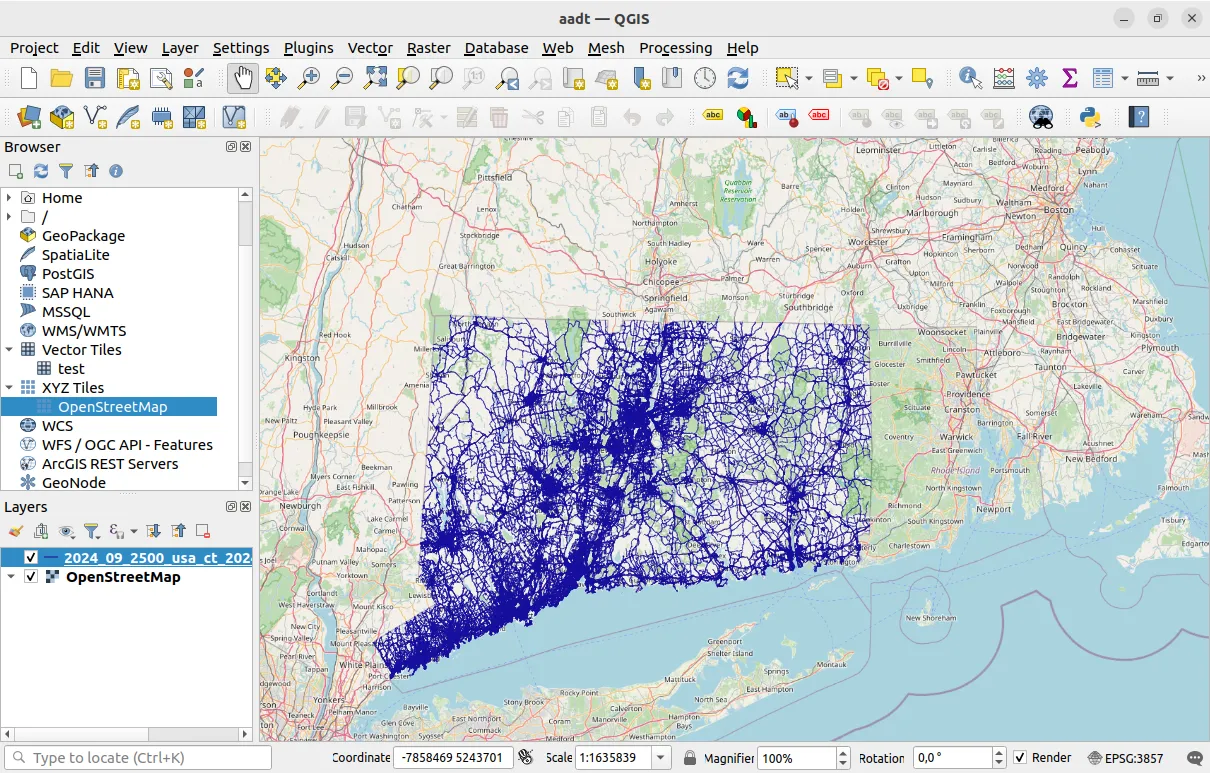Open toolbar overflow chevron at right
The height and width of the screenshot is (773, 1210).
[1200, 78]
